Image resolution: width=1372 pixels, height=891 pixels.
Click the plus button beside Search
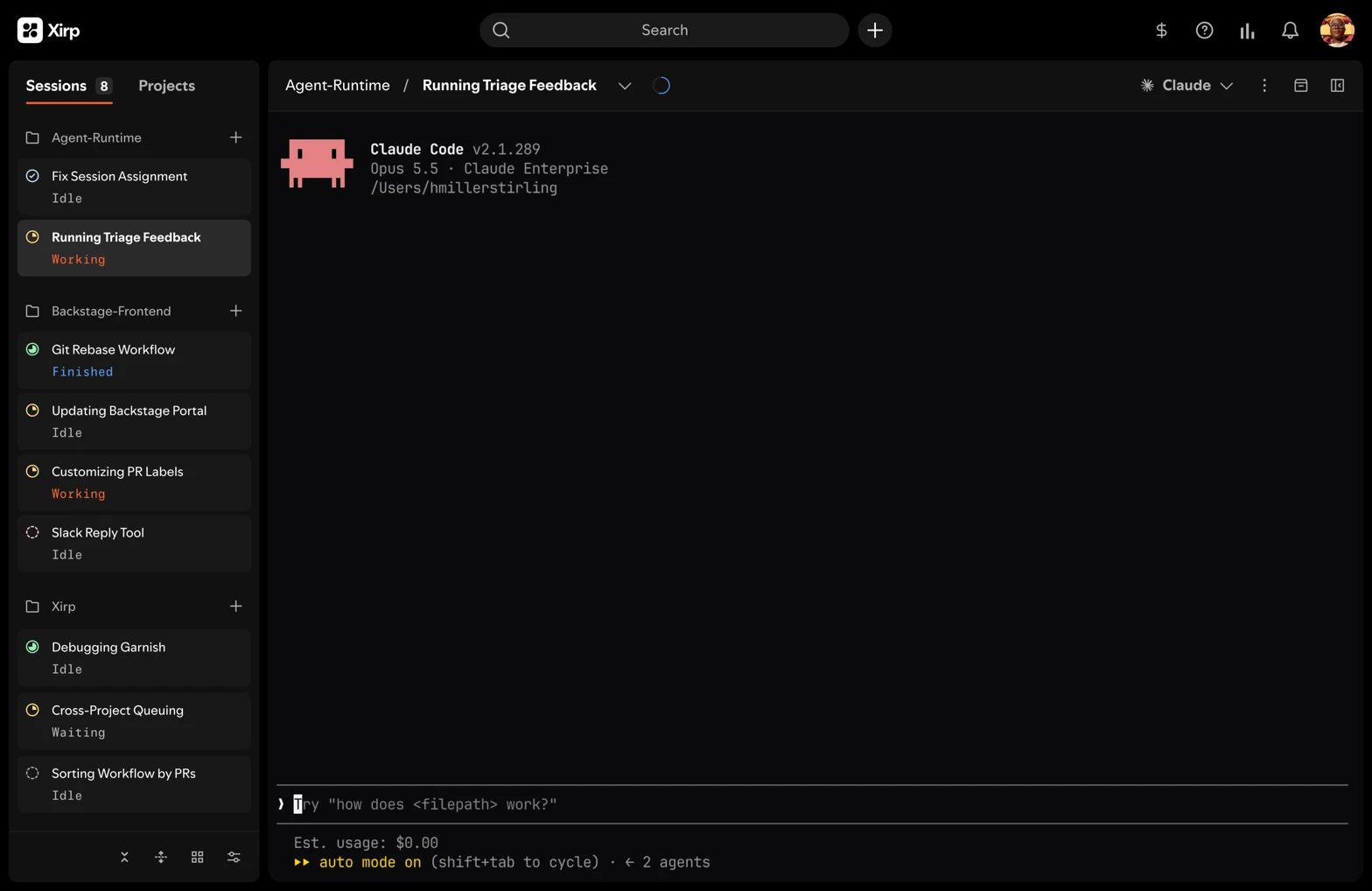click(x=874, y=30)
